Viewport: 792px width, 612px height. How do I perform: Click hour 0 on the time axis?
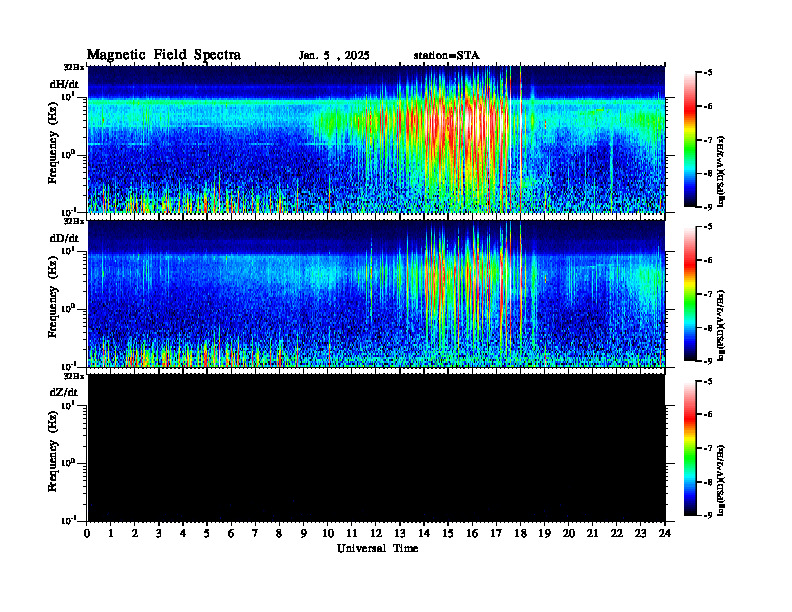coord(87,534)
